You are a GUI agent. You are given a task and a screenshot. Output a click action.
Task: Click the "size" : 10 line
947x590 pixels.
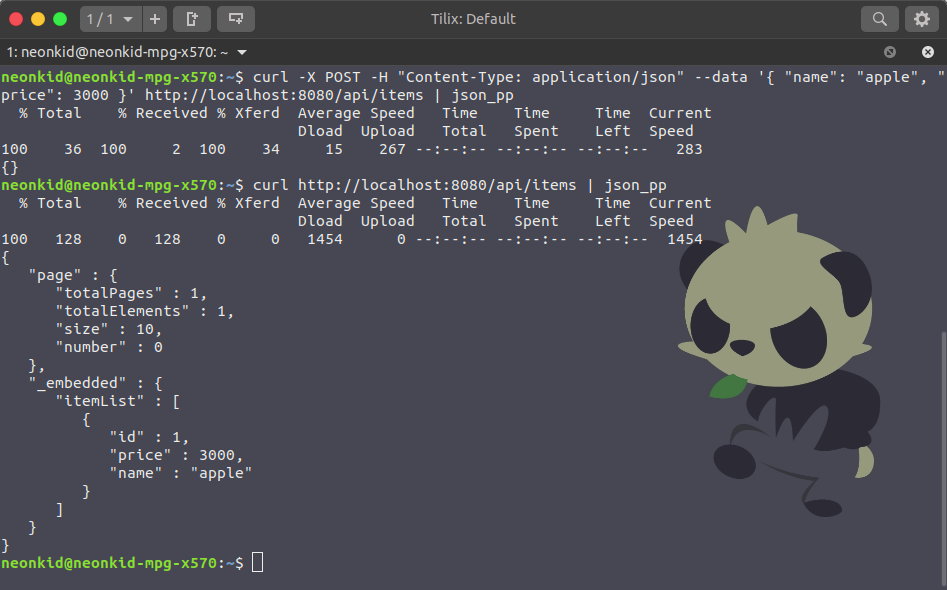coord(109,329)
